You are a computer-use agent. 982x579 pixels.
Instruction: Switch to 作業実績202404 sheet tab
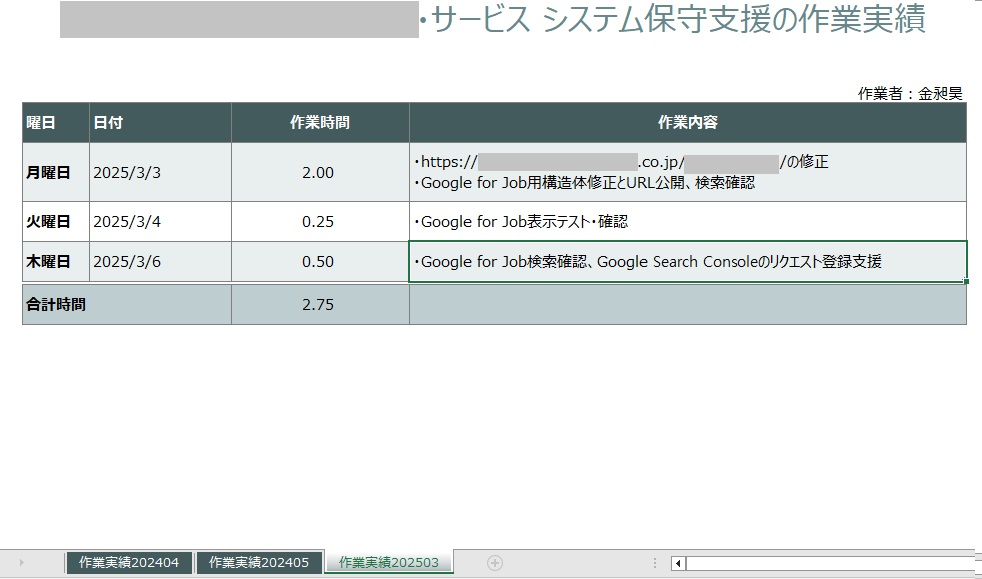[x=129, y=563]
